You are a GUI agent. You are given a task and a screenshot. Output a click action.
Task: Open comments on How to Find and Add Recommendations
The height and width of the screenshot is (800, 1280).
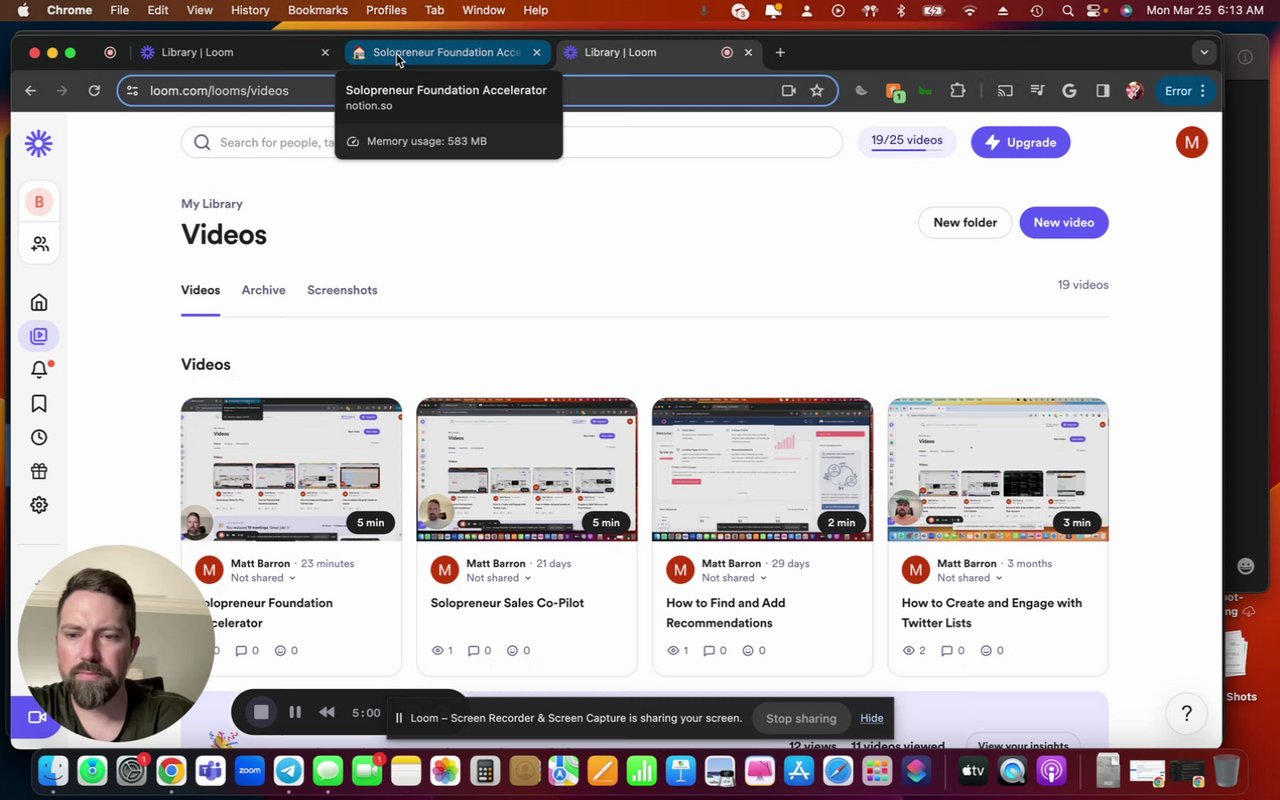pyautogui.click(x=716, y=650)
